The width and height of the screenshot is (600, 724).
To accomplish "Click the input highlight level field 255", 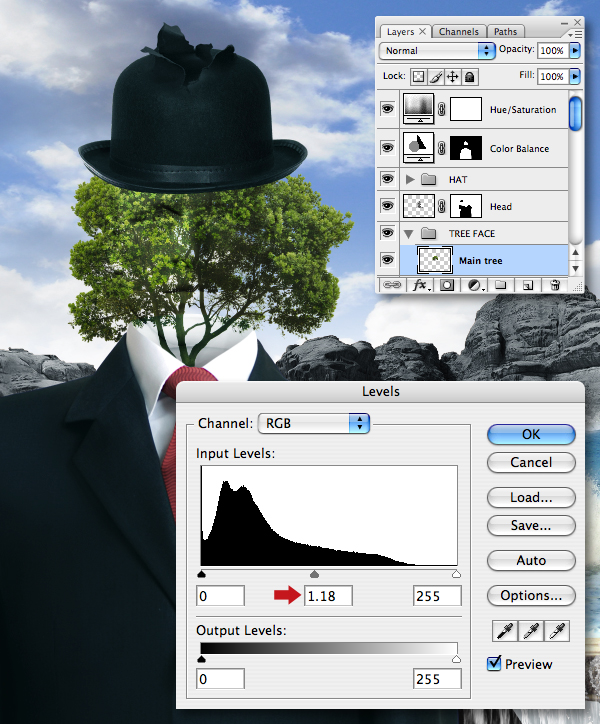I will coord(437,596).
